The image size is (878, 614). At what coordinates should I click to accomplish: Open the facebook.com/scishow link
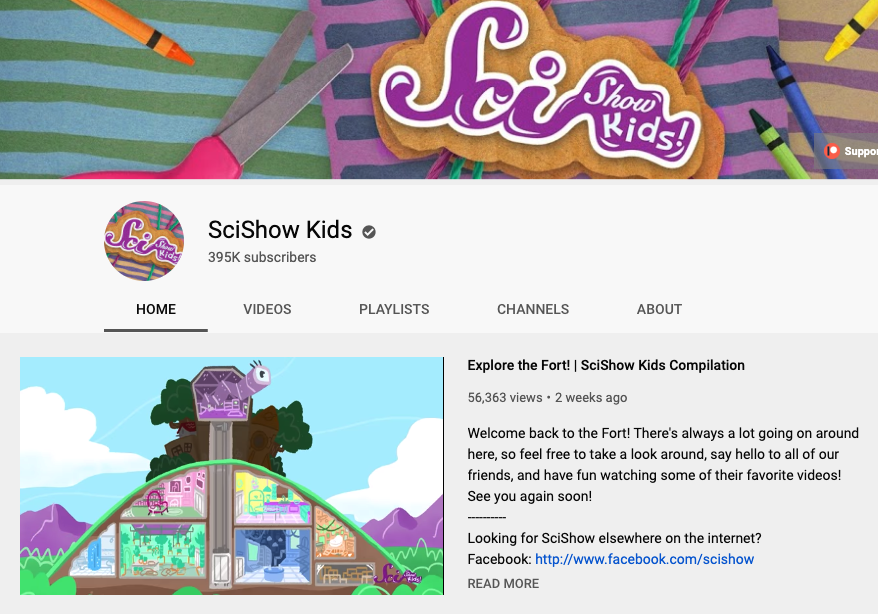tap(645, 559)
